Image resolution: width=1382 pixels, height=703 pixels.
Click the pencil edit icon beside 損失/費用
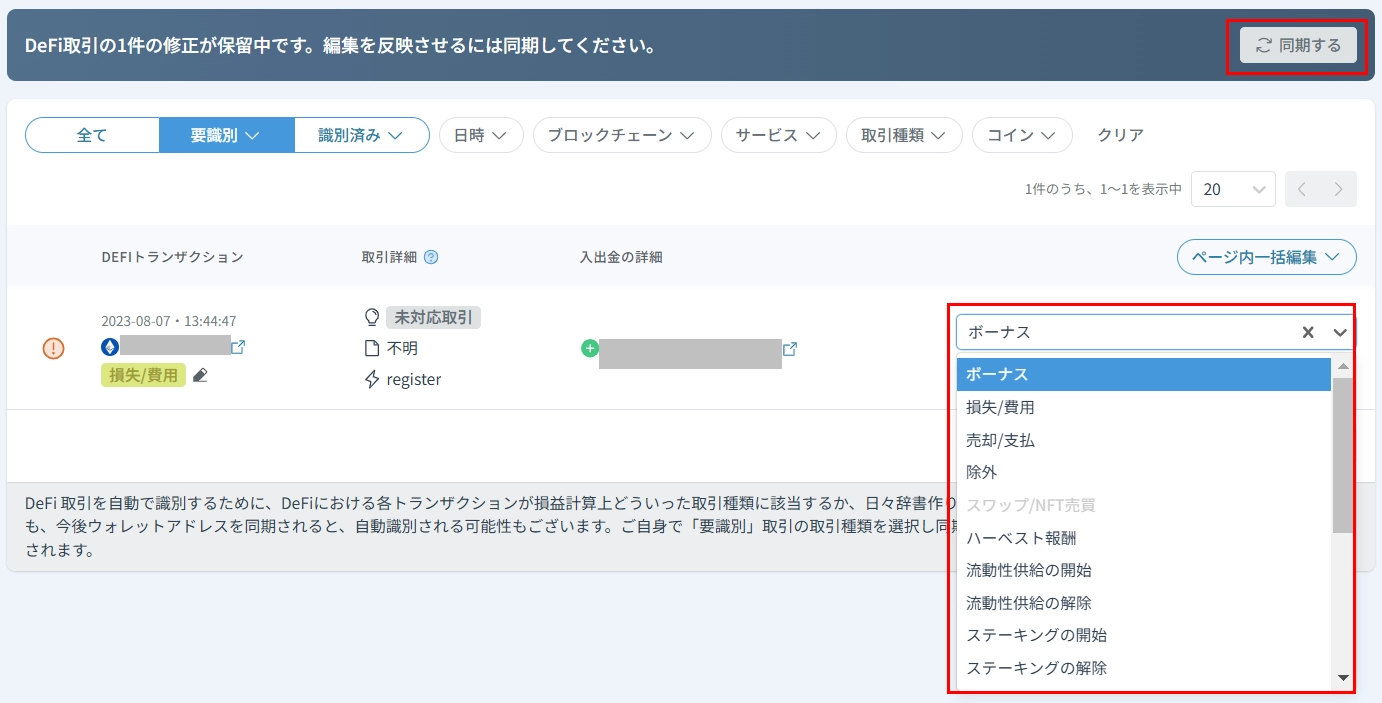click(200, 375)
